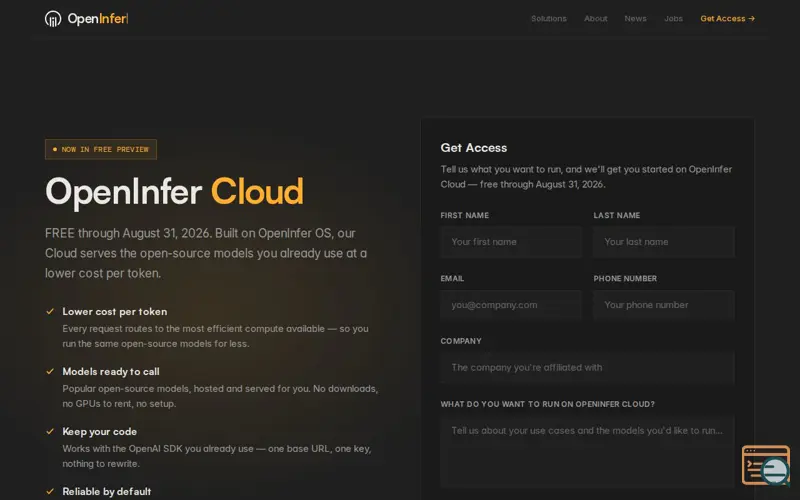Screen dimensions: 800x500
Task: Click the checkmark beside Reliable by default
Action: click(x=50, y=491)
